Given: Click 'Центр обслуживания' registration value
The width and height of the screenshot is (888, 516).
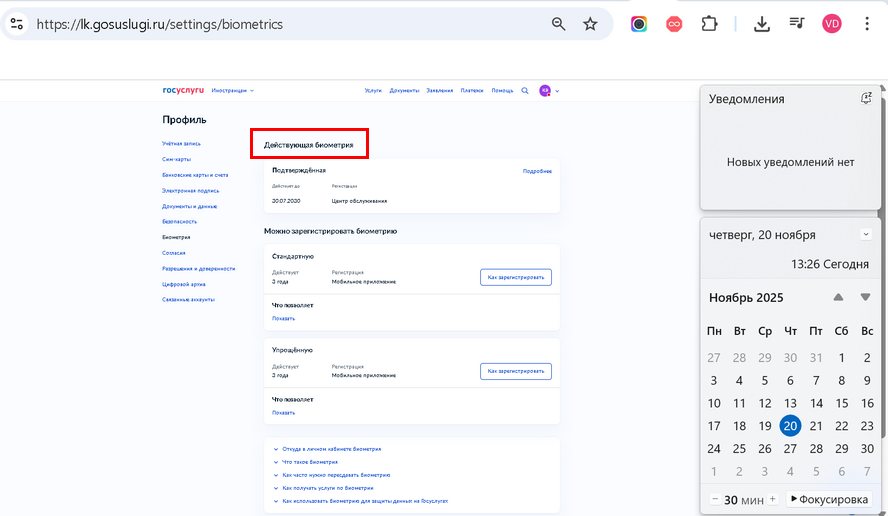Looking at the screenshot, I should pos(359,201).
